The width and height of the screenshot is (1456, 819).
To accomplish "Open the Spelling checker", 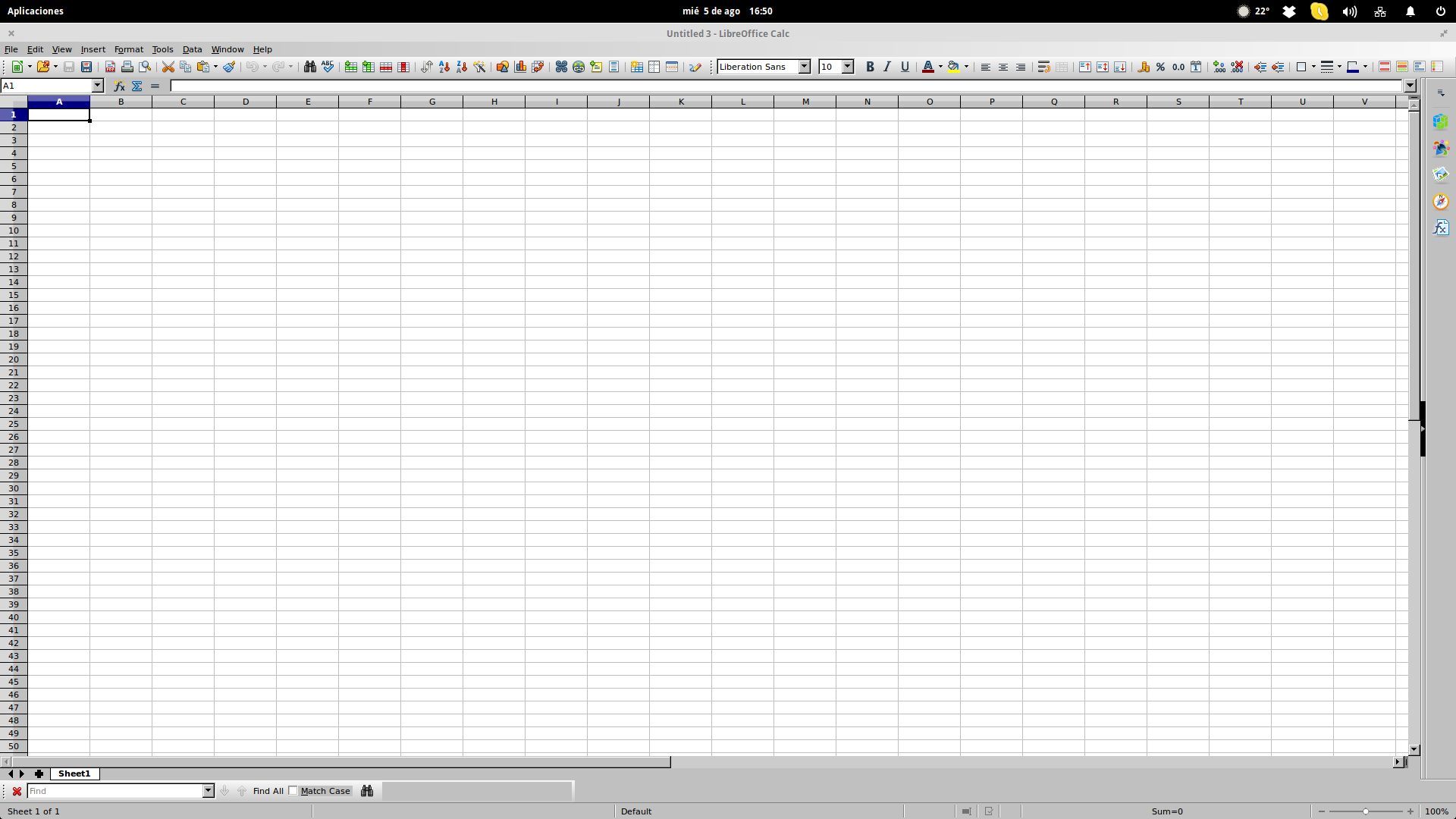I will click(x=327, y=67).
